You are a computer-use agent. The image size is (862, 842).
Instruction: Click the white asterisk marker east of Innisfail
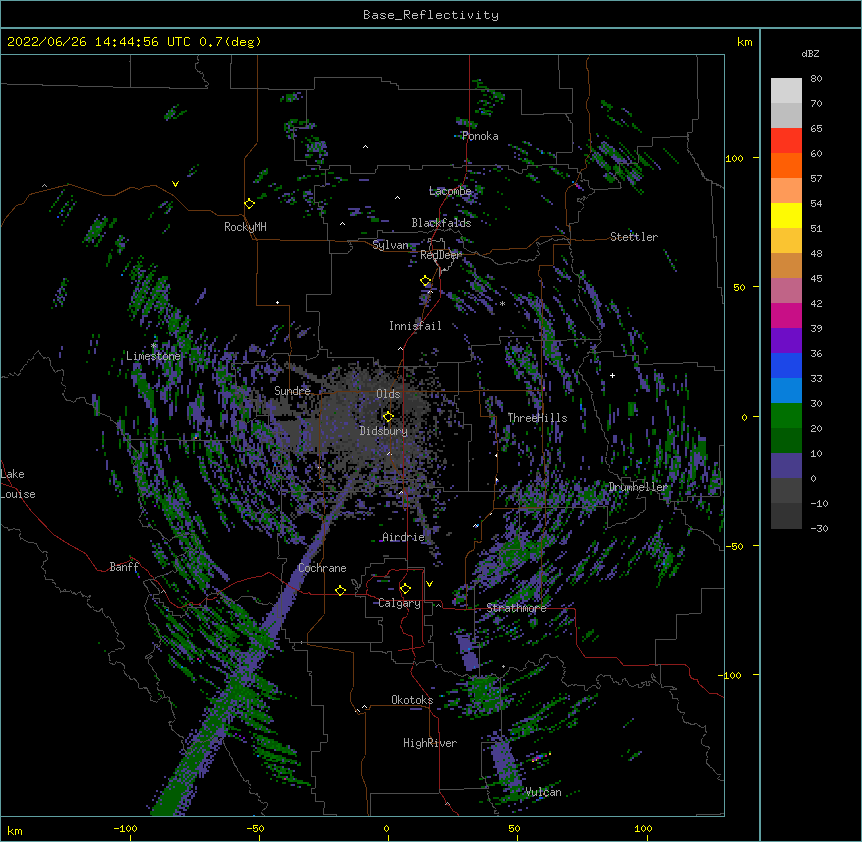(502, 304)
